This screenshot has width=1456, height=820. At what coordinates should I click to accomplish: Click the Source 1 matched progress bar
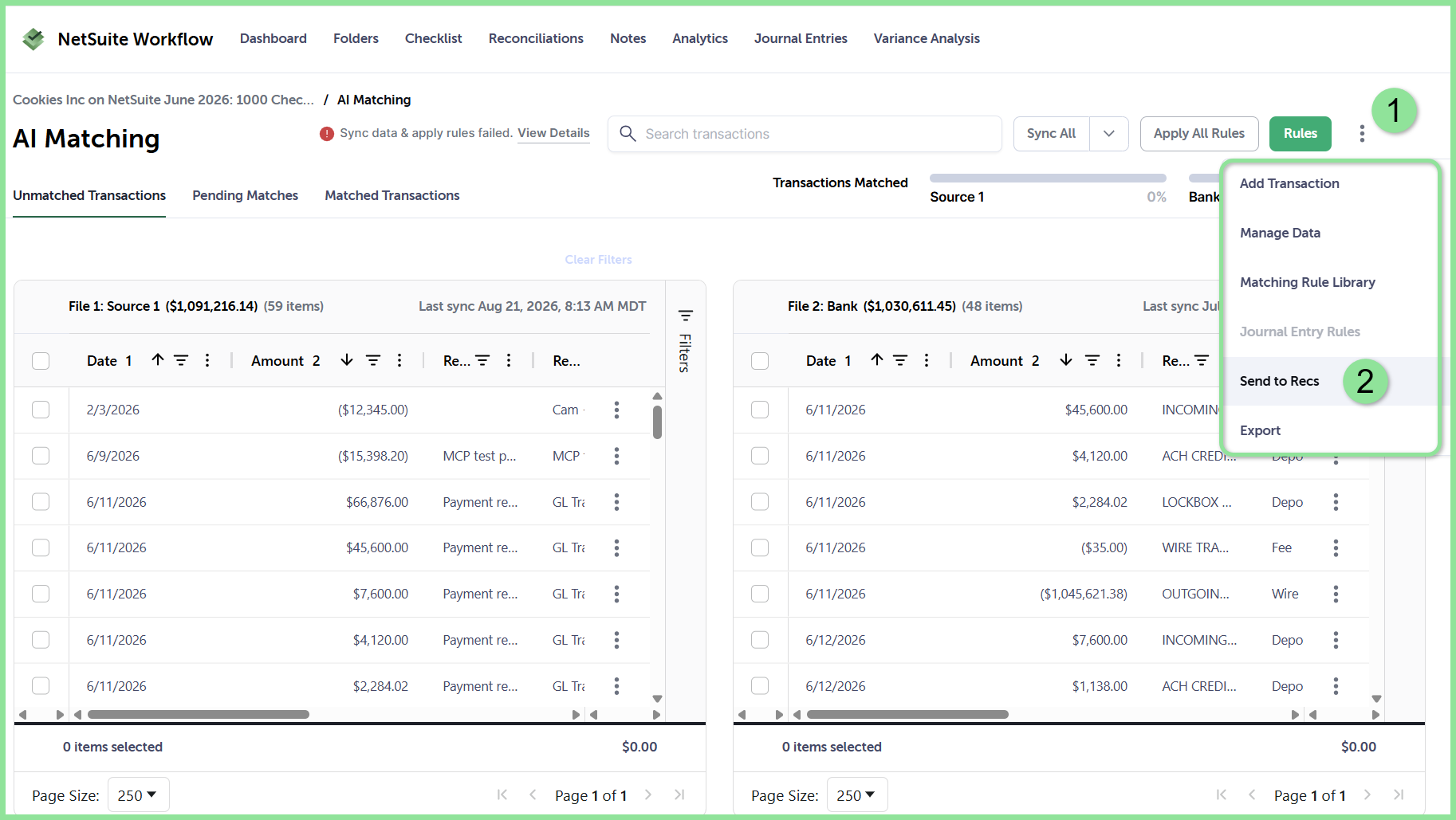(1048, 179)
